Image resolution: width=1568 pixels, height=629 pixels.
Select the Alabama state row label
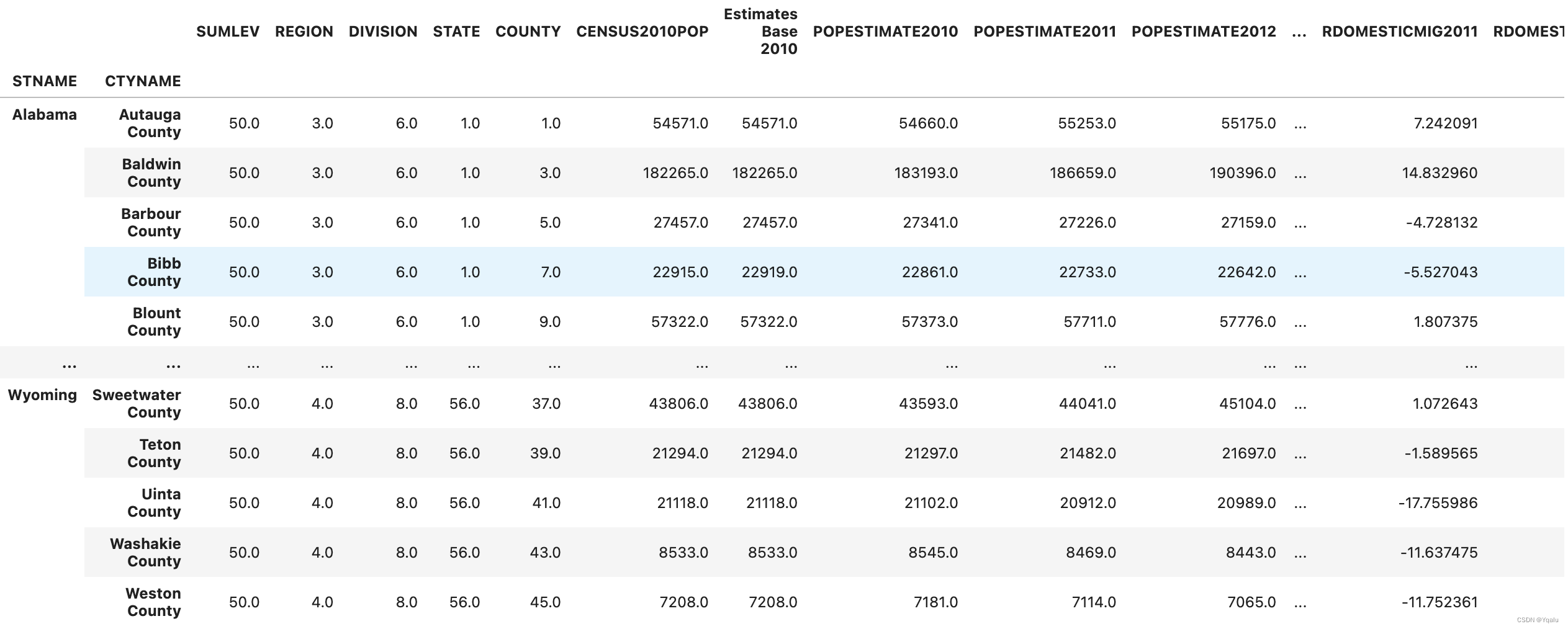tap(45, 115)
